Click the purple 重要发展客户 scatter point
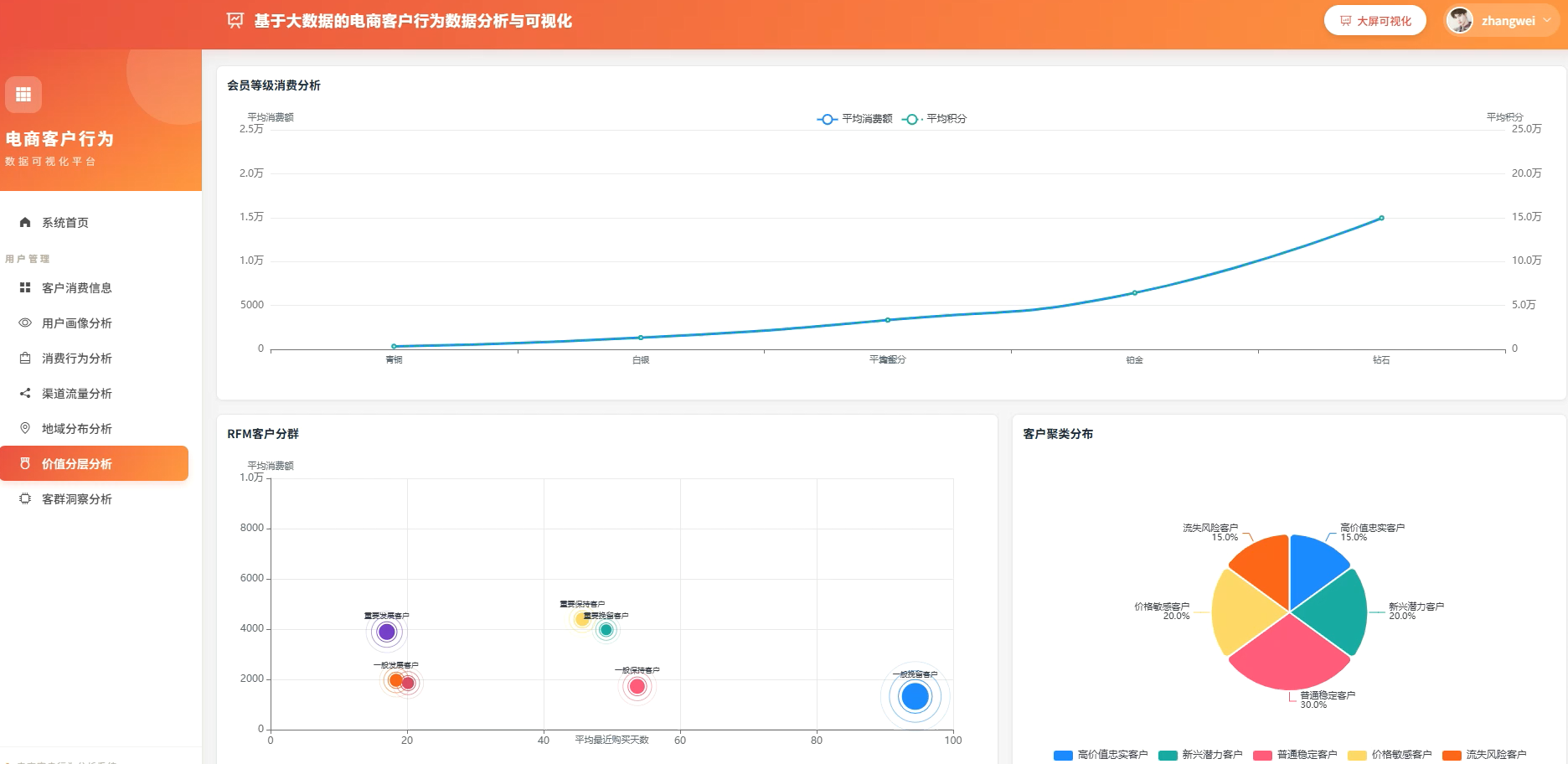 386,632
